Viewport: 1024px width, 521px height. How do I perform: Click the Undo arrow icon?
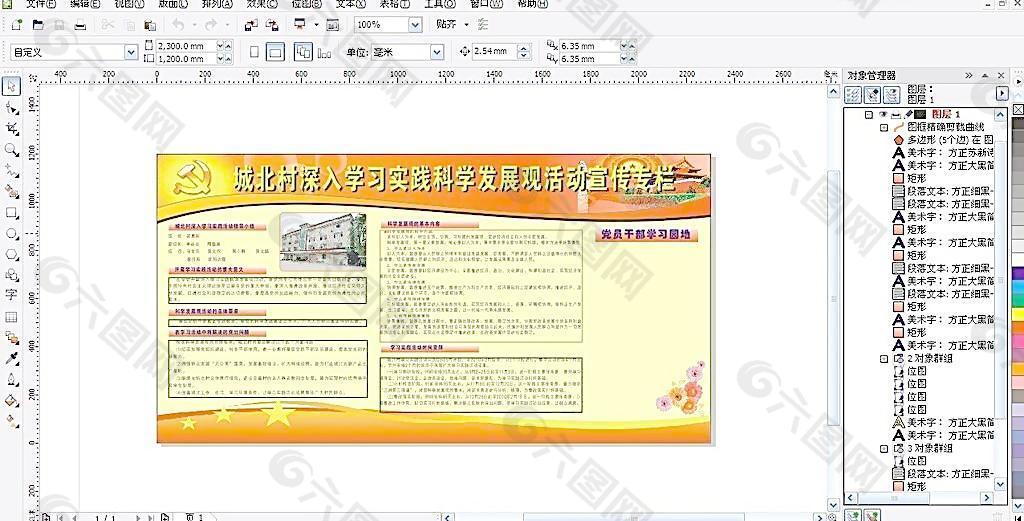178,24
